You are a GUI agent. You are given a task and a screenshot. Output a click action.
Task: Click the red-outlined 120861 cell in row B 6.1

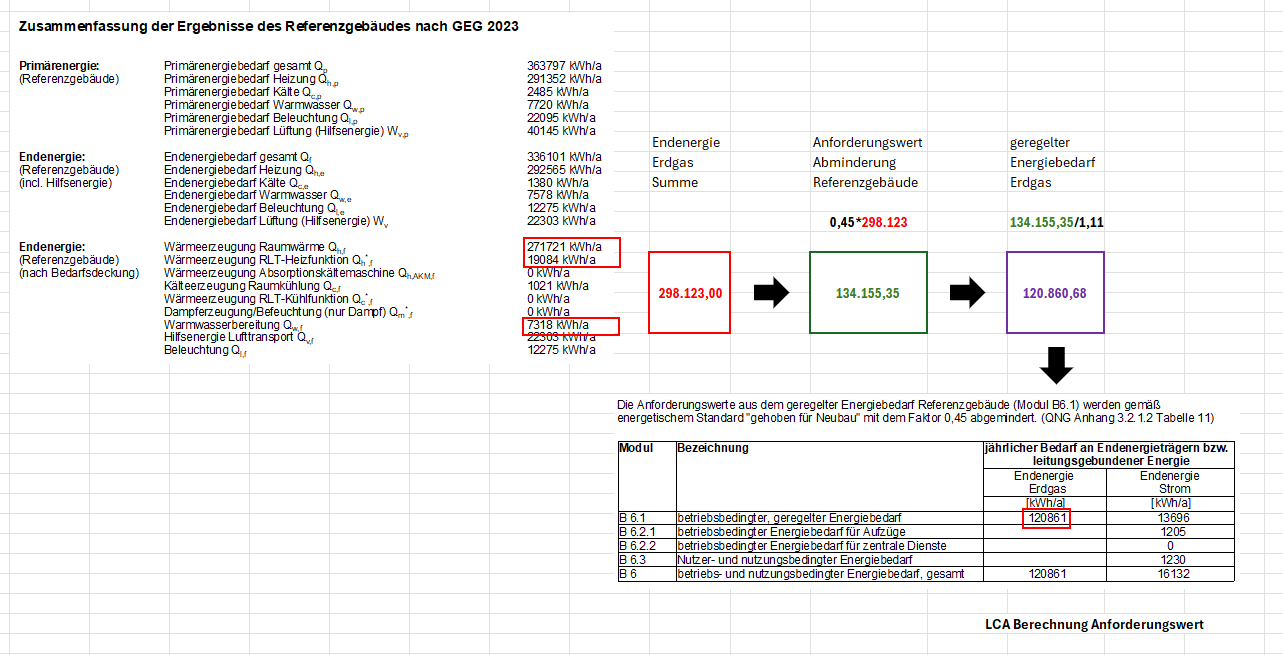click(1046, 518)
